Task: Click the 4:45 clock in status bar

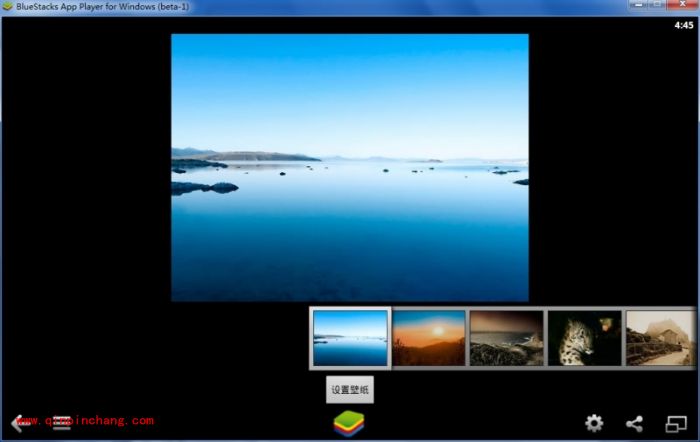Action: [x=683, y=25]
